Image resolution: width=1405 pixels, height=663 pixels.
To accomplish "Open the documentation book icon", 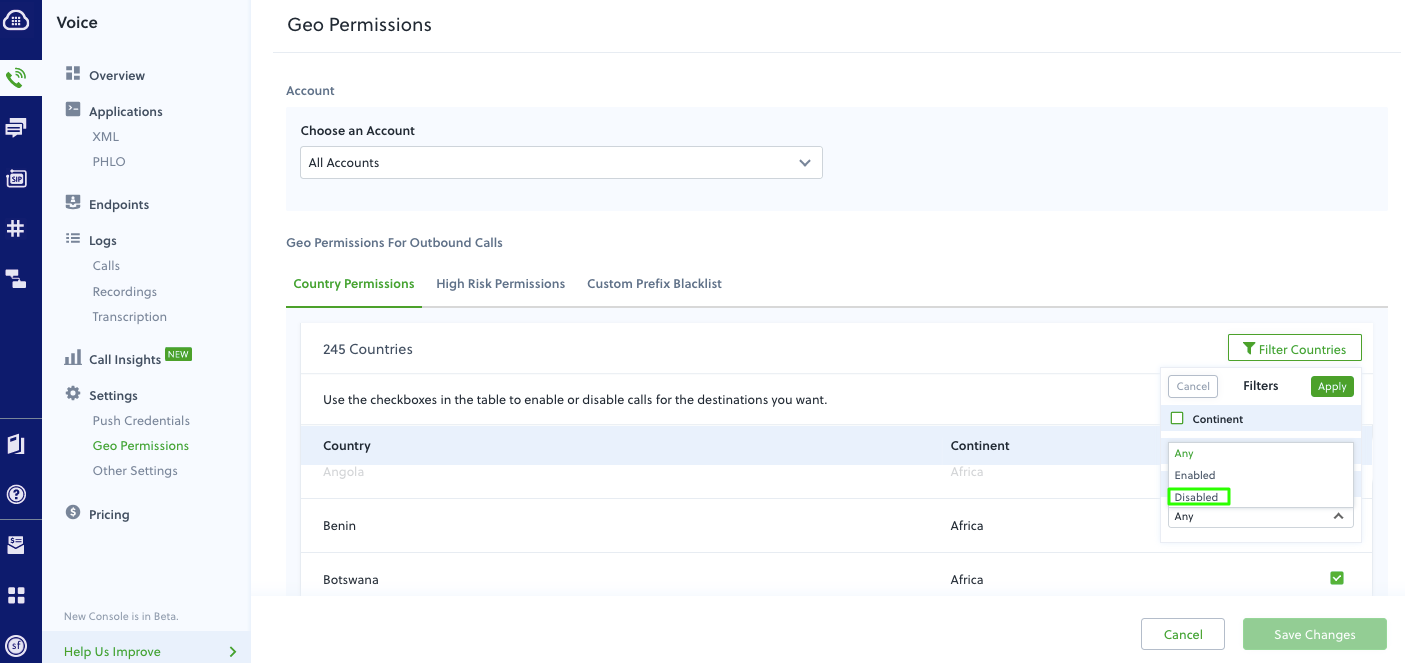I will pos(16,444).
